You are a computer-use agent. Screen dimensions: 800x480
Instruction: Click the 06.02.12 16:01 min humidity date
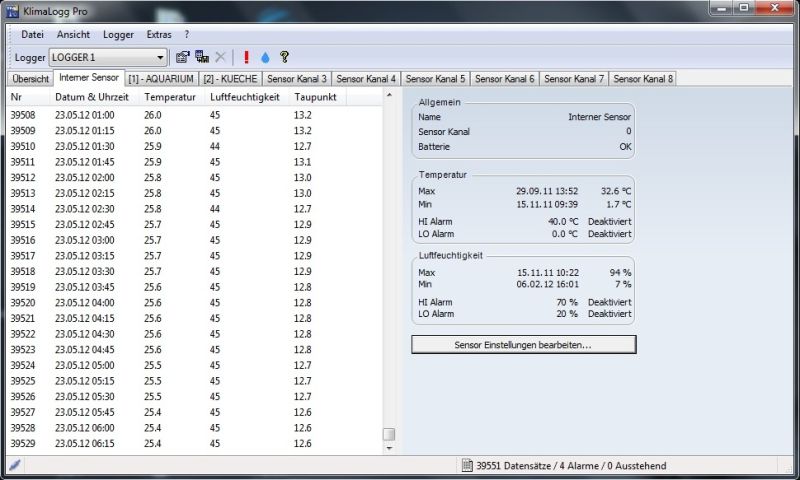[547, 285]
